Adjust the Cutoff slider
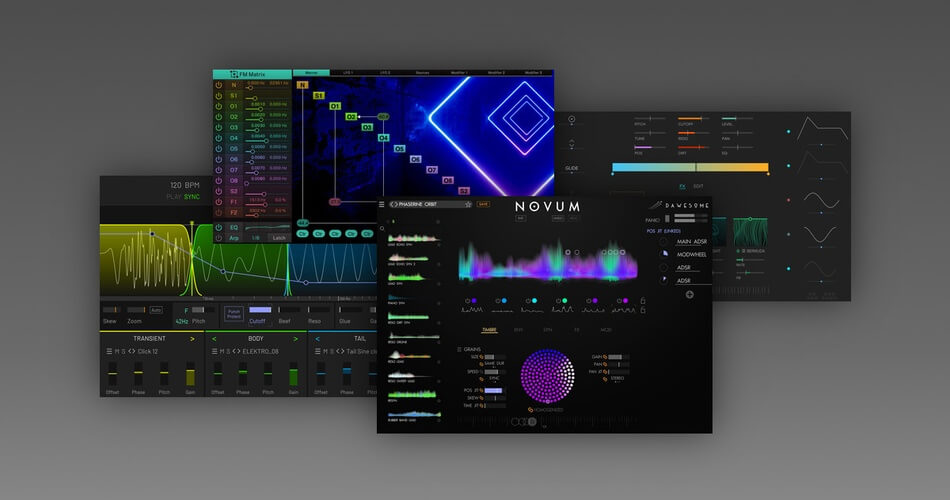950x500 pixels. (260, 310)
